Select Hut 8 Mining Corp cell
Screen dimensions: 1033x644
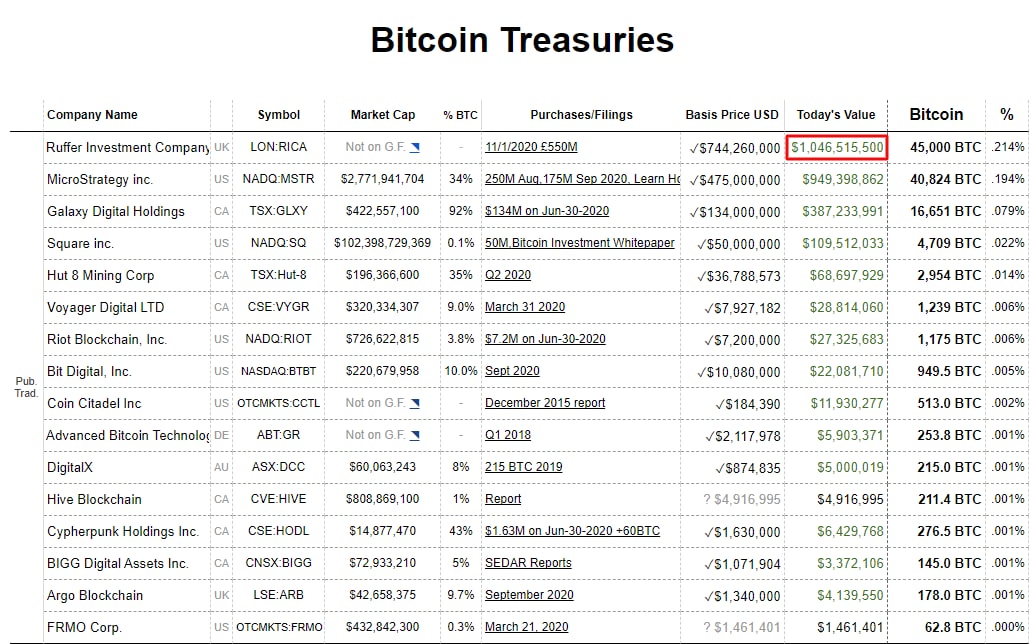[127, 275]
